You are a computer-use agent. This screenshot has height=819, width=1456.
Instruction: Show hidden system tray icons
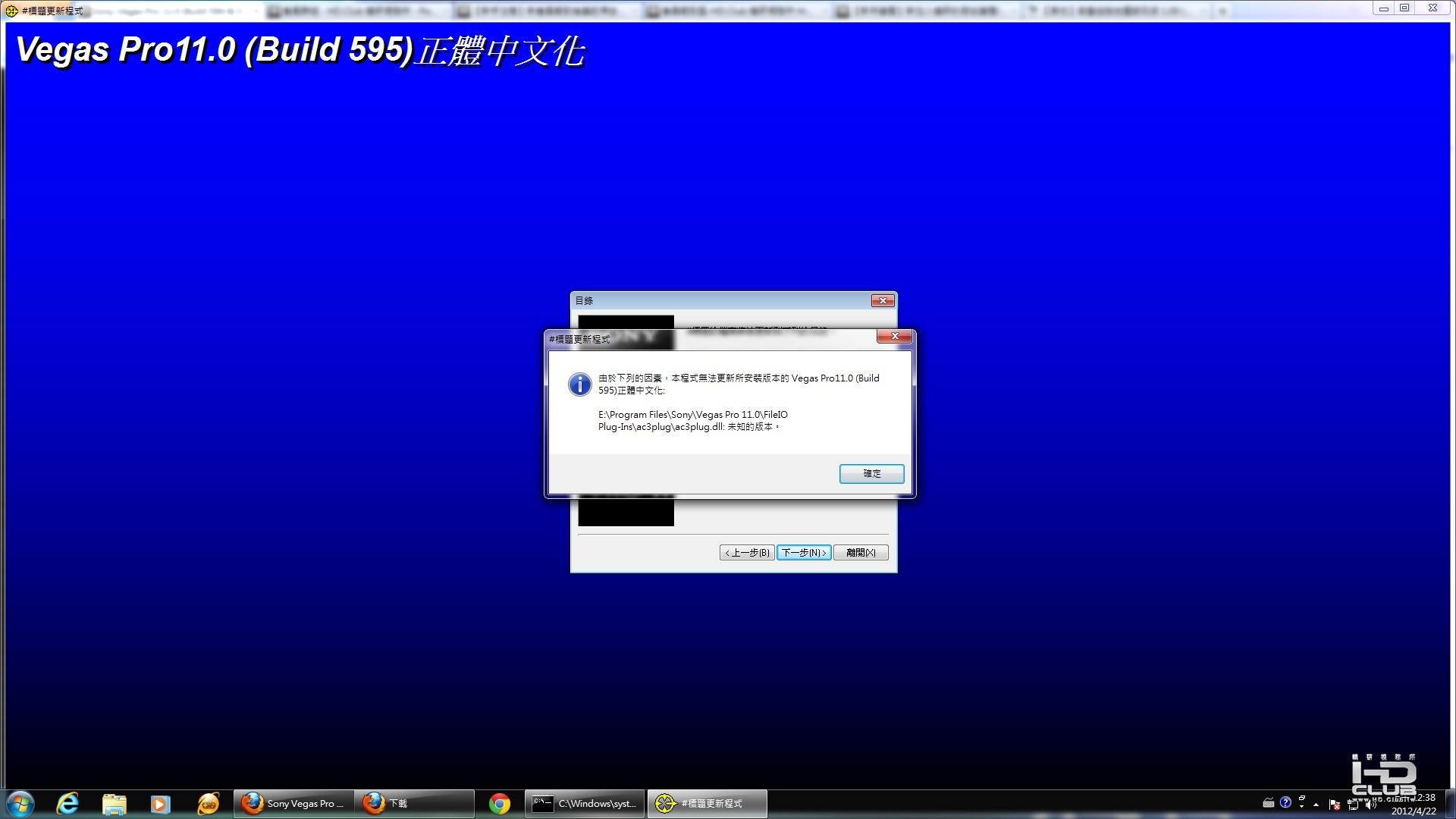click(x=1316, y=804)
